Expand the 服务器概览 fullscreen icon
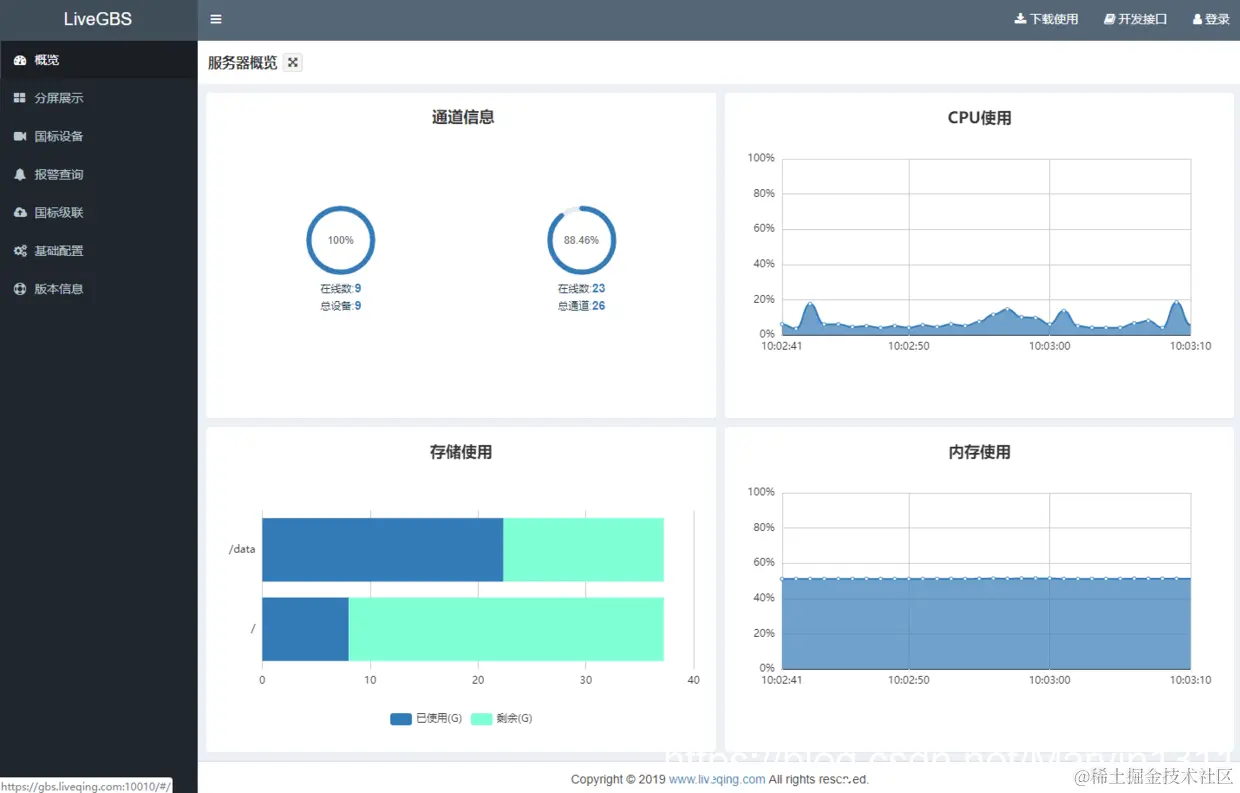Image resolution: width=1240 pixels, height=793 pixels. click(x=293, y=62)
